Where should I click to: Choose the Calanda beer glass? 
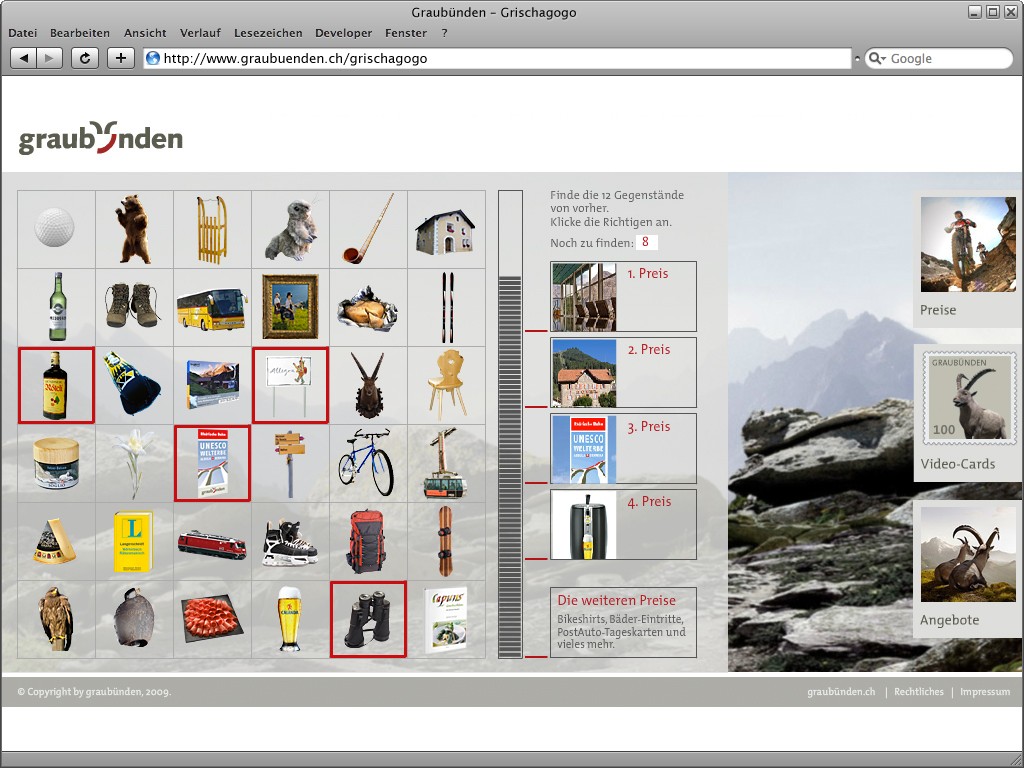289,618
